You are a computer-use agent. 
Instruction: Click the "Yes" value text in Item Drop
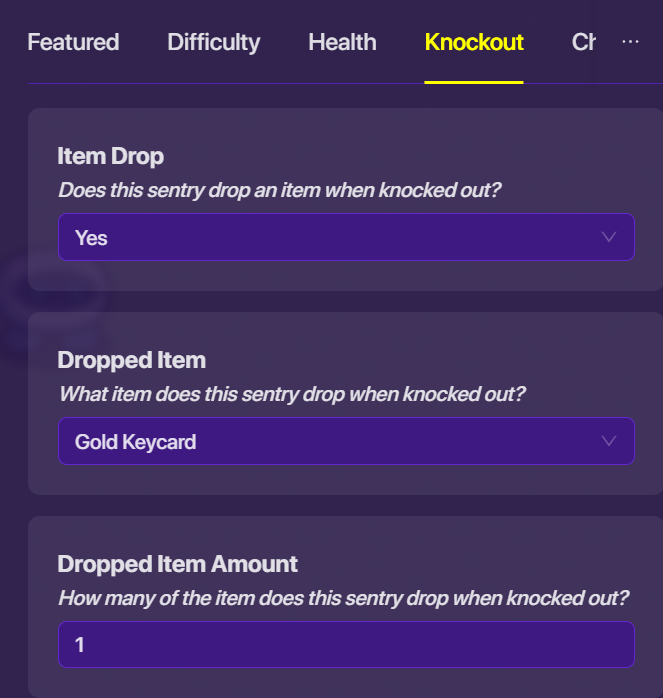click(91, 238)
